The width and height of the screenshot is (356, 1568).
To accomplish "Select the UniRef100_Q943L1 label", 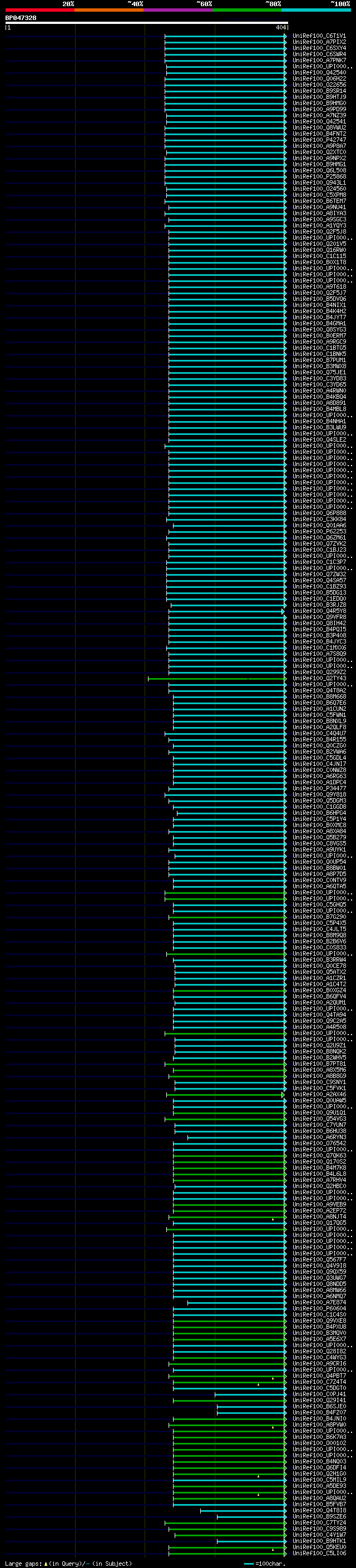I will (x=319, y=182).
